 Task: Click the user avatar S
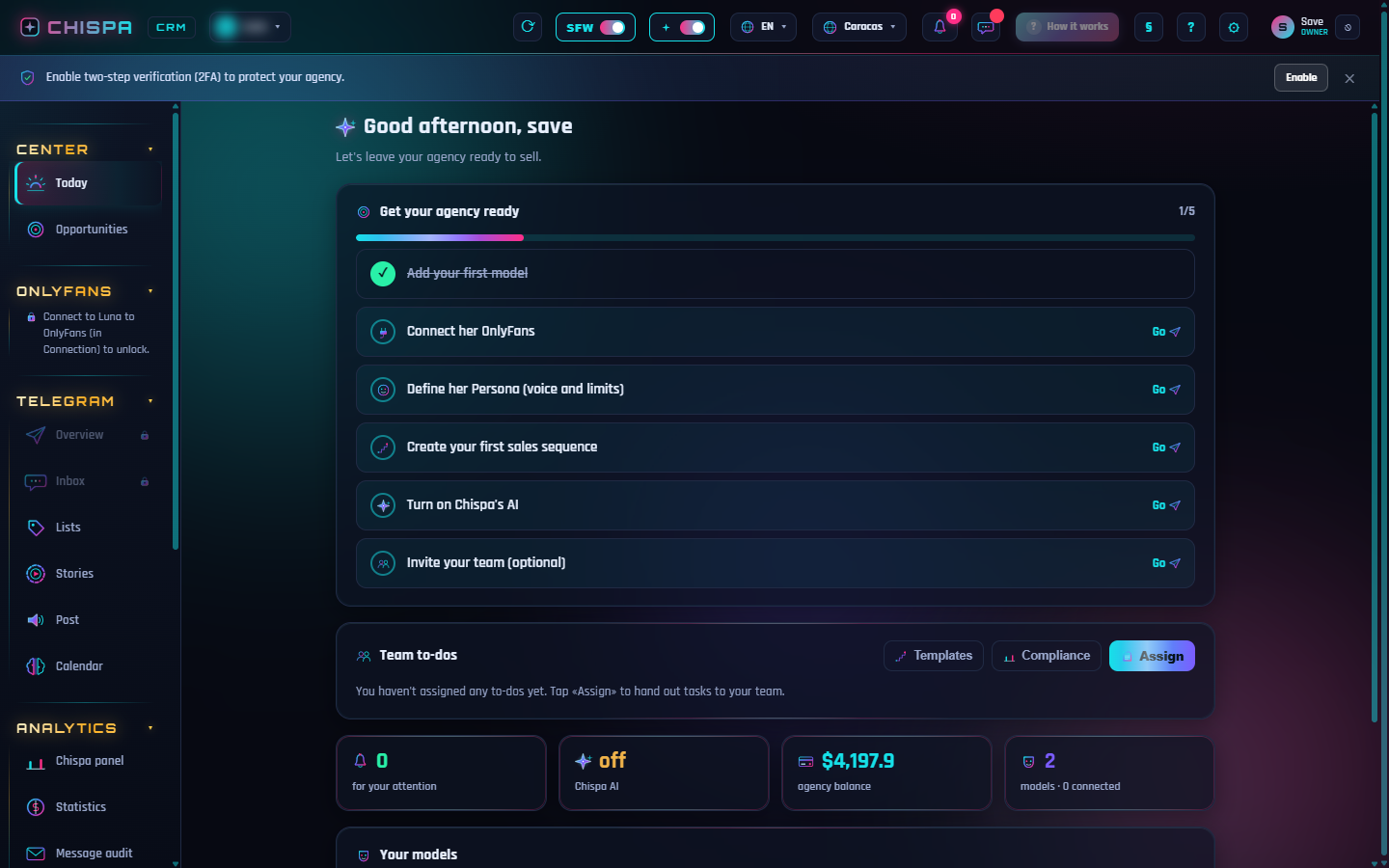tap(1282, 27)
